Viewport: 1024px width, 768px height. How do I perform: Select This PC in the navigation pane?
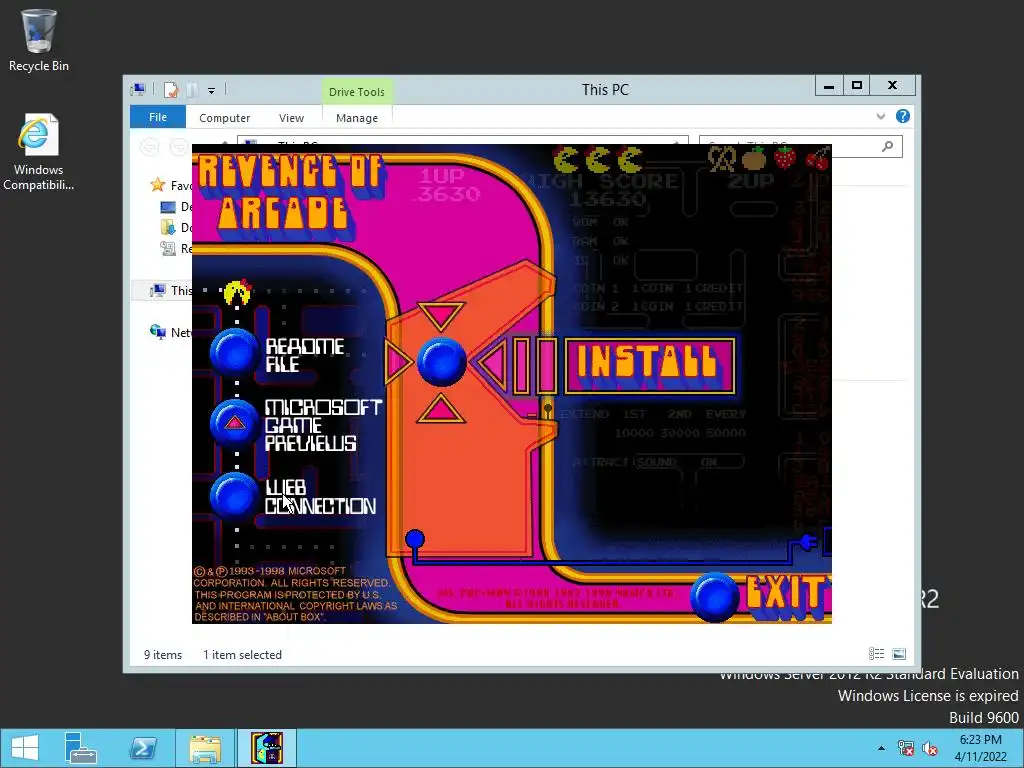pos(172,291)
